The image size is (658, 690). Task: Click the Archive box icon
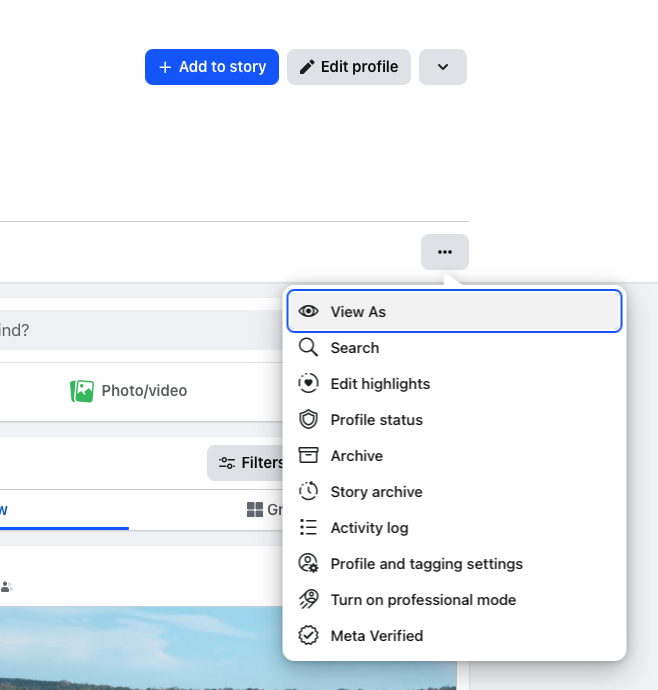tap(309, 456)
